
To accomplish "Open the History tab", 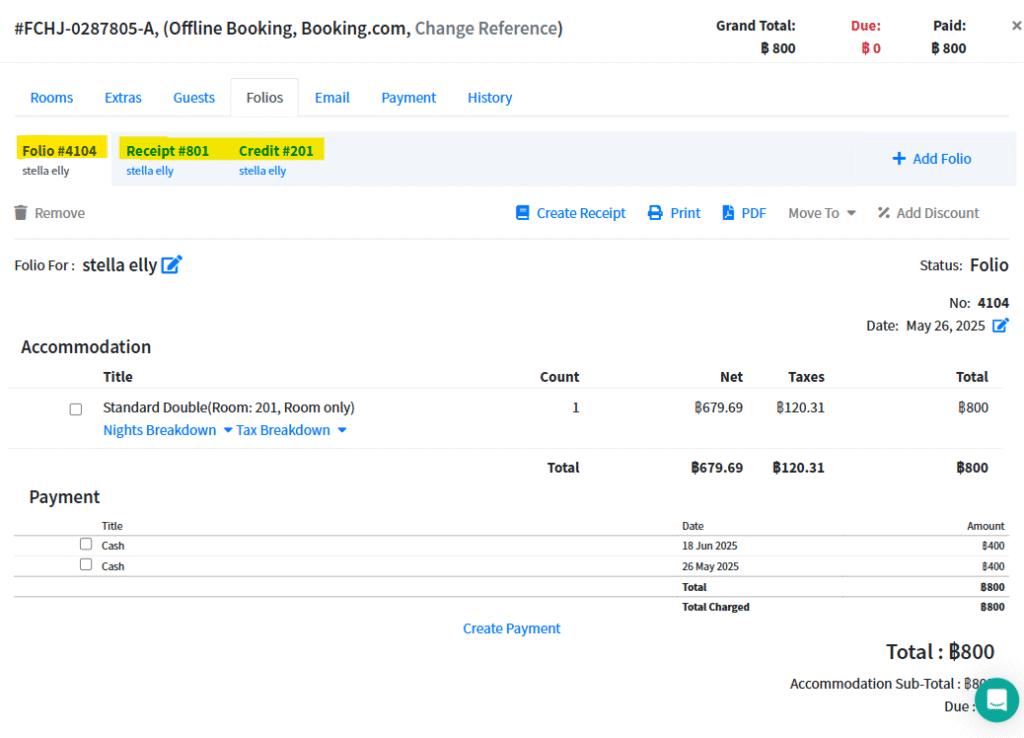I will 489,98.
